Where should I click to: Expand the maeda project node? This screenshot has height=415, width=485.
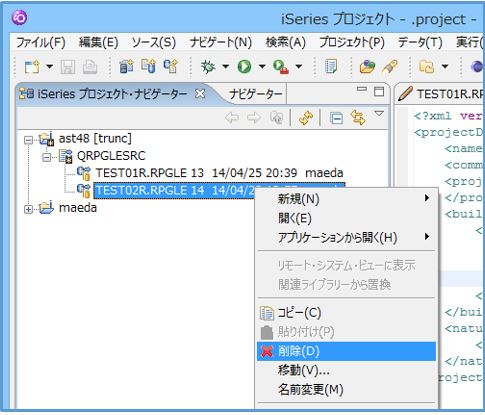(x=29, y=210)
